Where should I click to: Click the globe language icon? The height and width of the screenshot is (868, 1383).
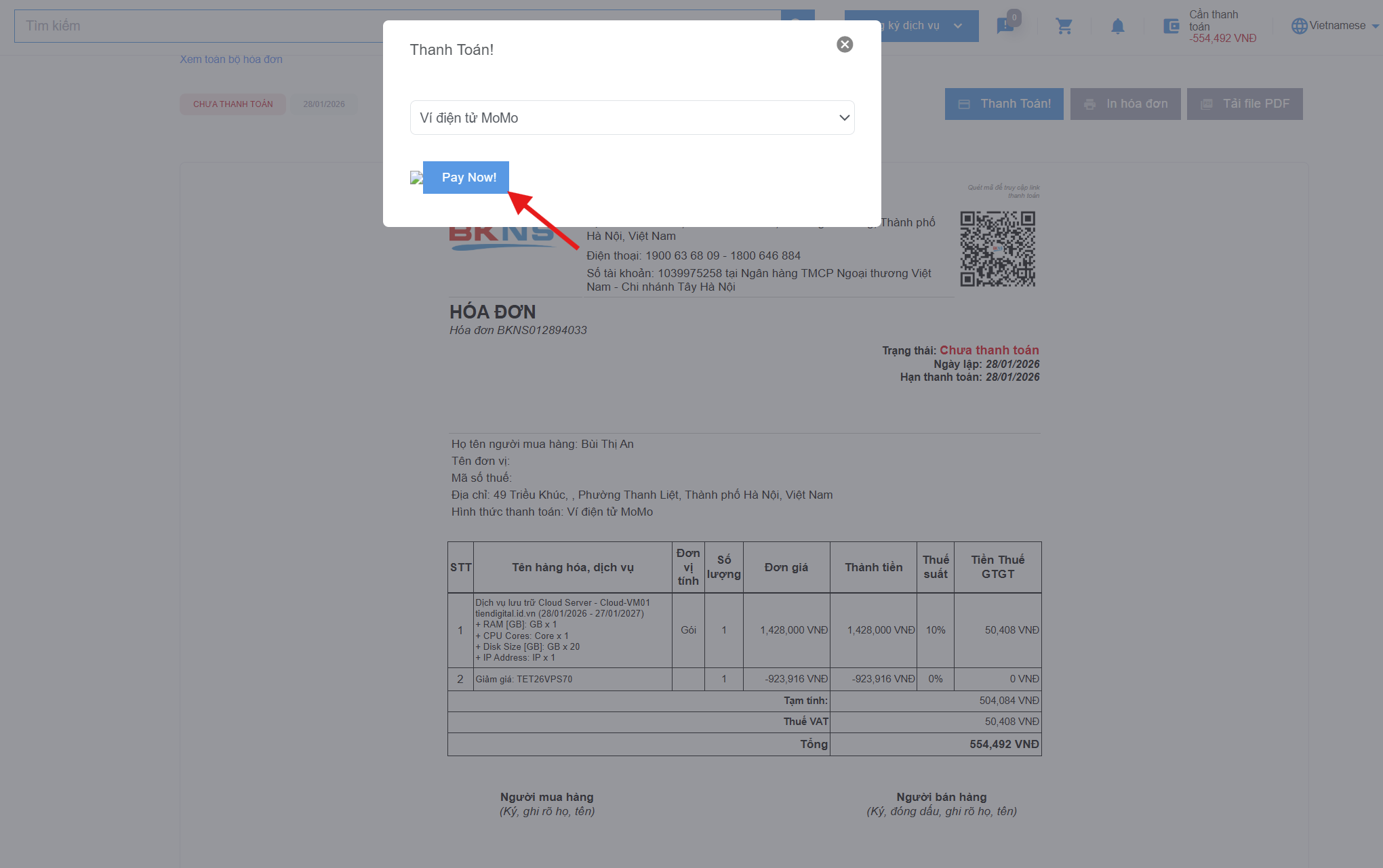[x=1298, y=26]
